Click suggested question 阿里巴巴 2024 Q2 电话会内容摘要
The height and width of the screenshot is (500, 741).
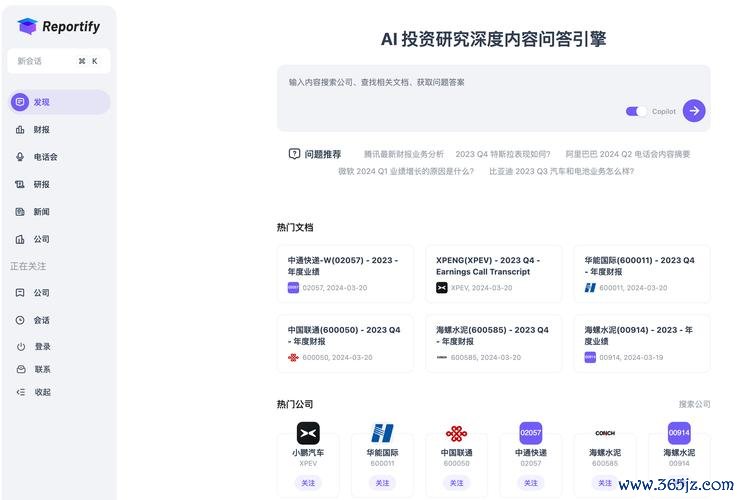[628, 154]
